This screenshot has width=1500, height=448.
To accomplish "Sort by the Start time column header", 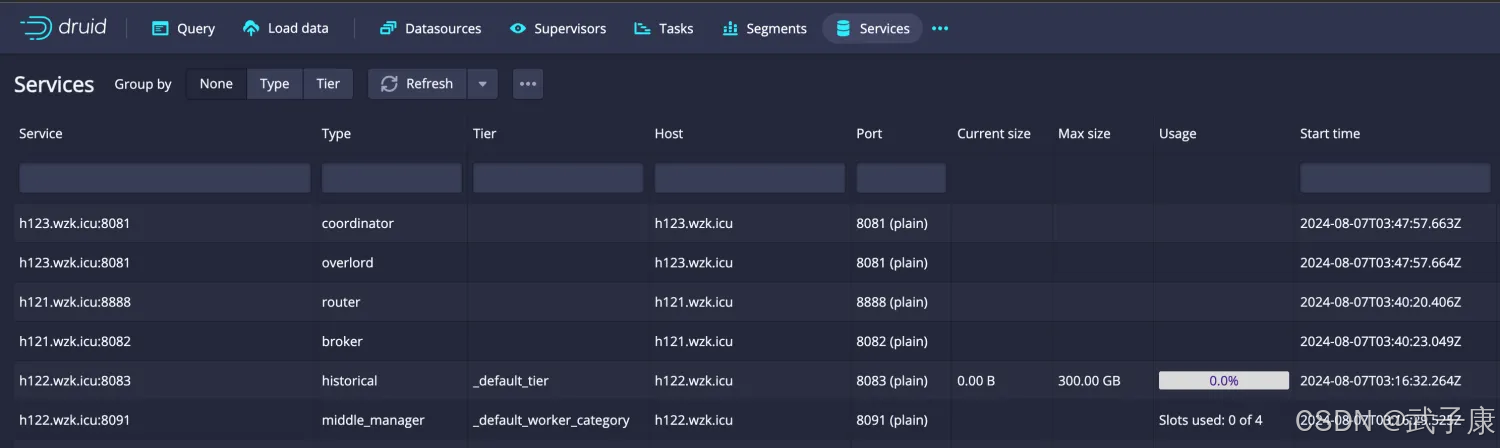I will pyautogui.click(x=1329, y=134).
